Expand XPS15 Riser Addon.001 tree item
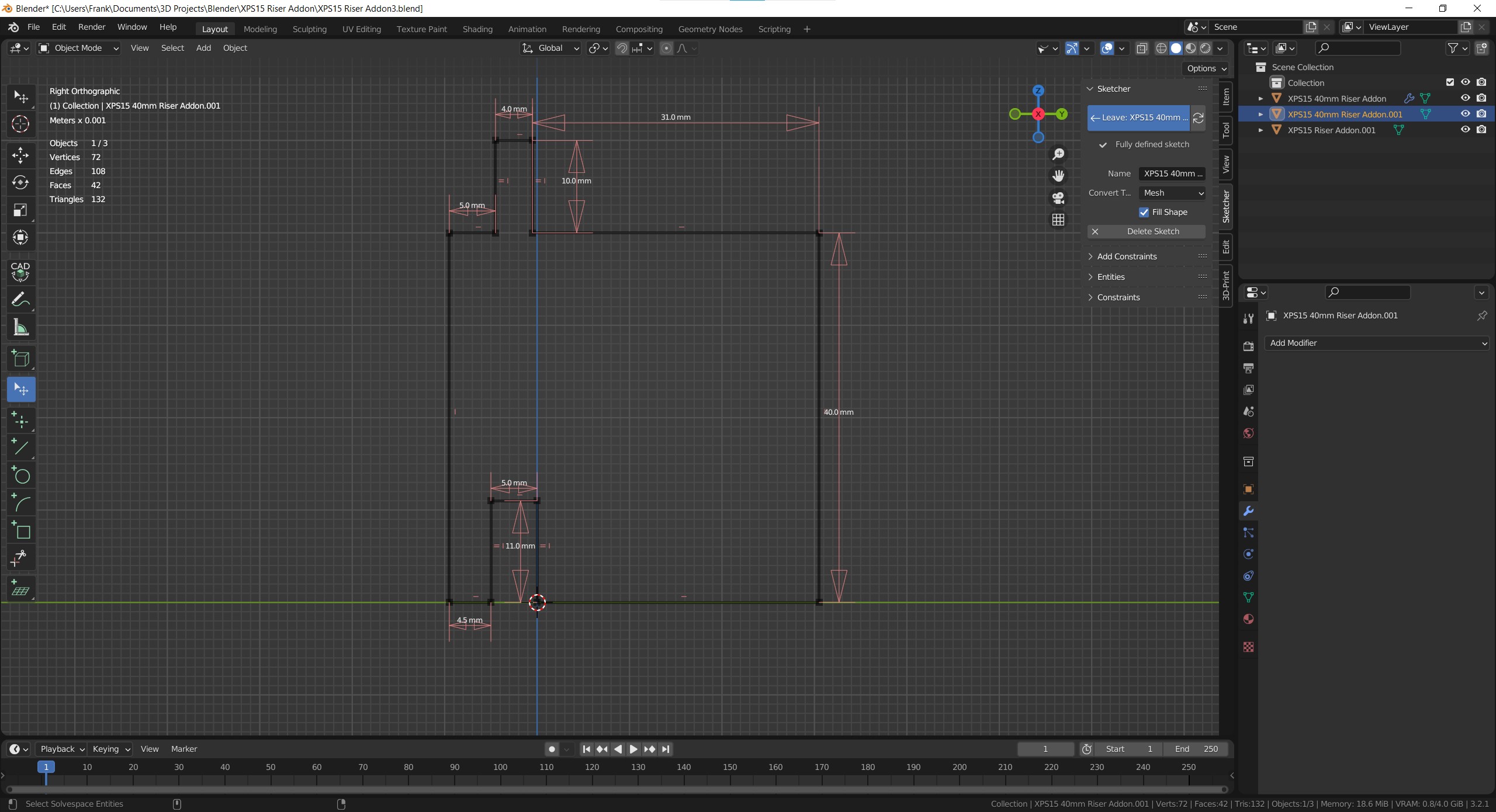 pyautogui.click(x=1260, y=130)
